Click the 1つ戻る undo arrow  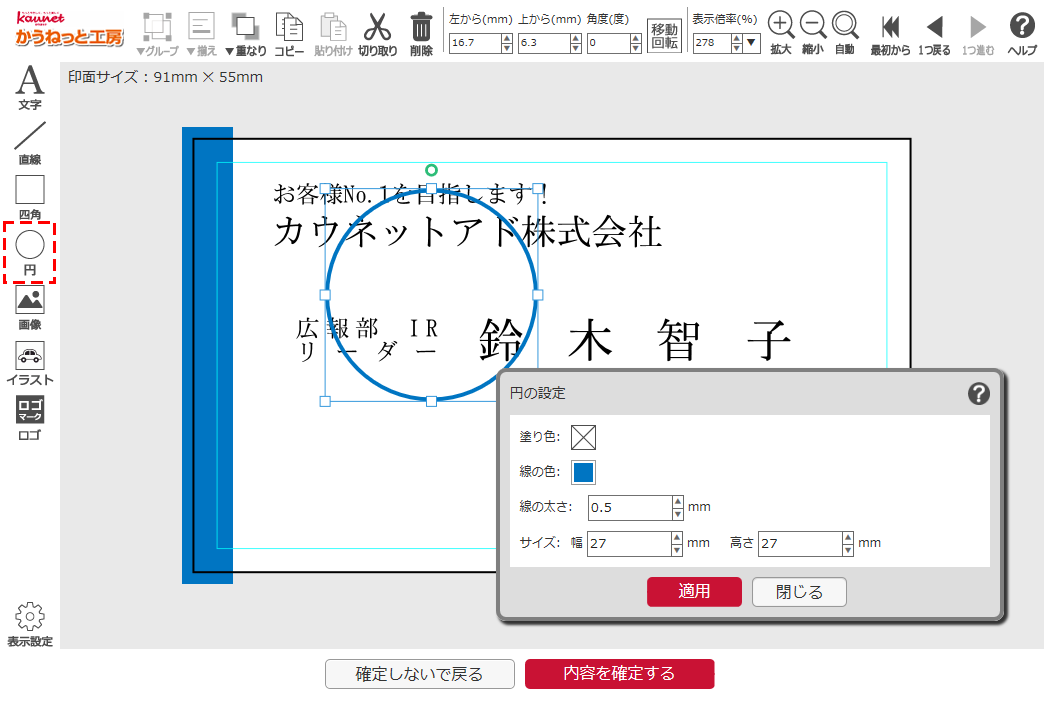(935, 27)
